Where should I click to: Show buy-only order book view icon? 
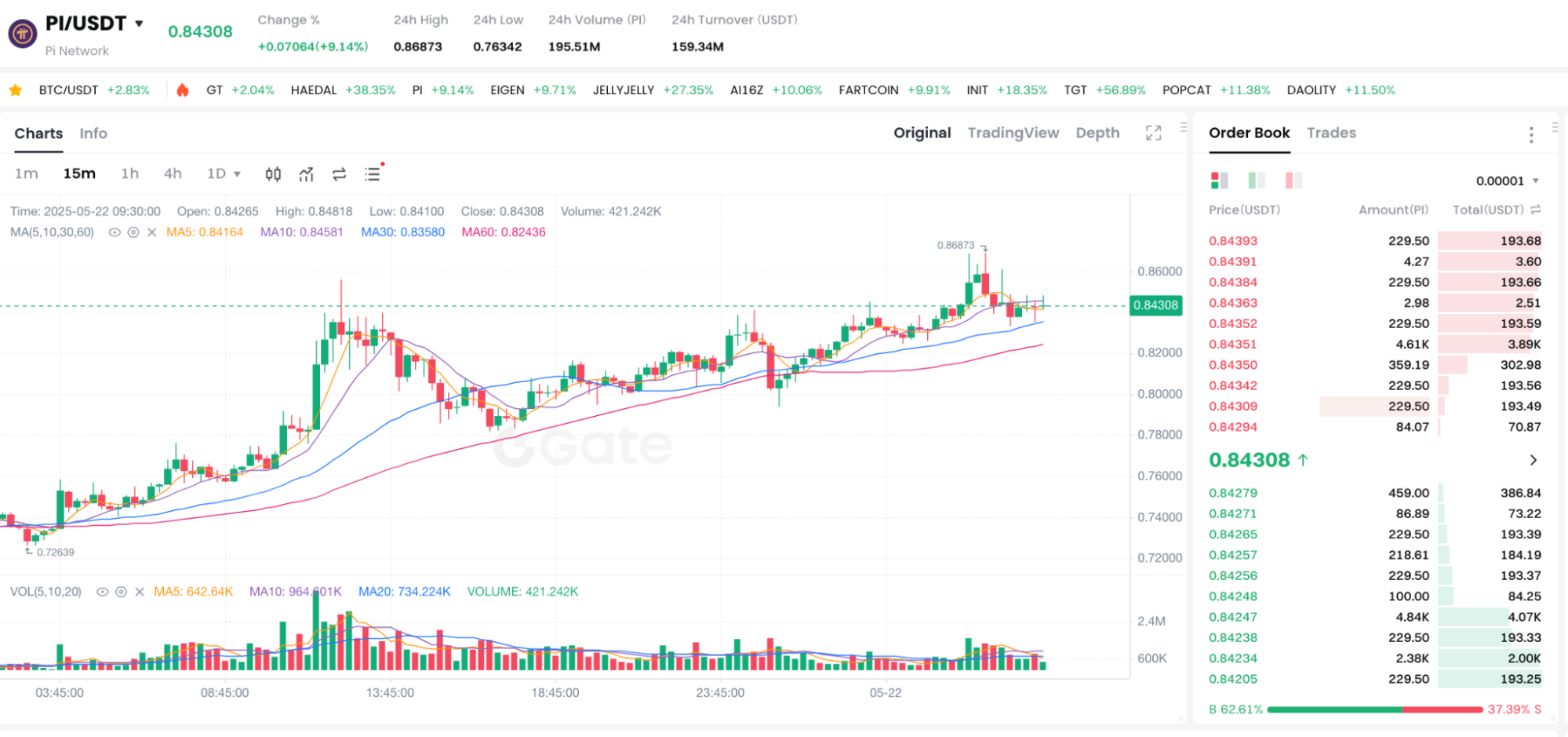pyautogui.click(x=1256, y=181)
